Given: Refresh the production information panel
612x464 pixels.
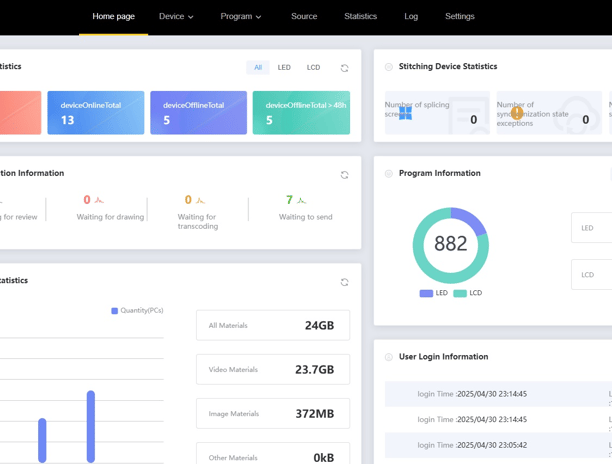Looking at the screenshot, I should click(344, 175).
